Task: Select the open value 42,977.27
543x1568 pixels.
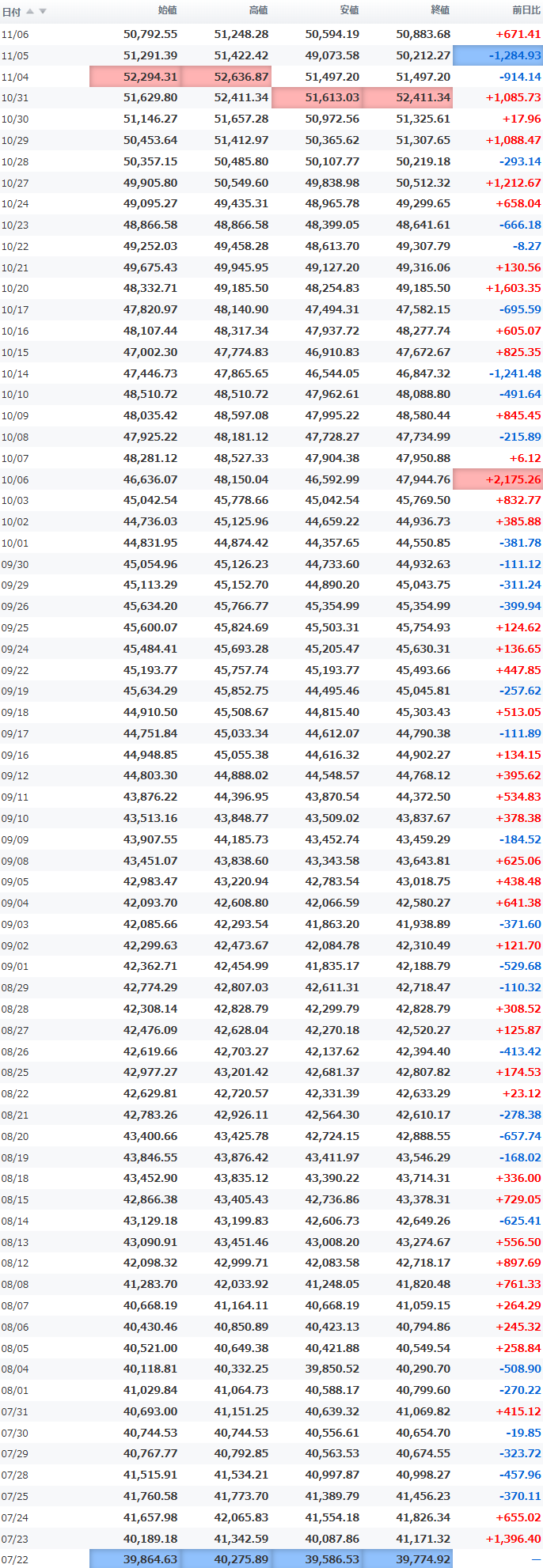Action: tap(150, 1072)
